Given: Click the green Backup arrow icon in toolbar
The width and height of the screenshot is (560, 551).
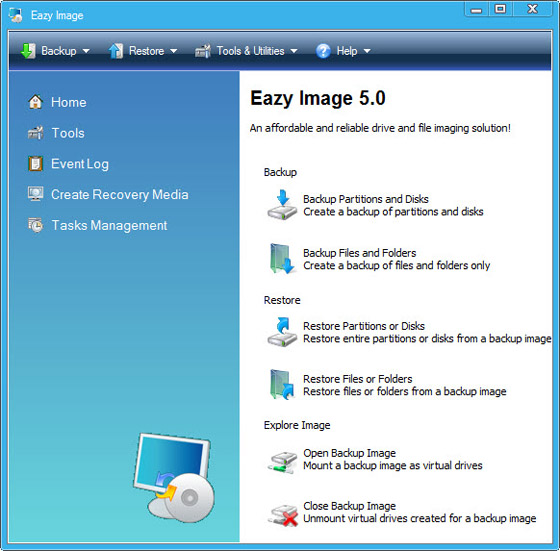Looking at the screenshot, I should pos(28,51).
